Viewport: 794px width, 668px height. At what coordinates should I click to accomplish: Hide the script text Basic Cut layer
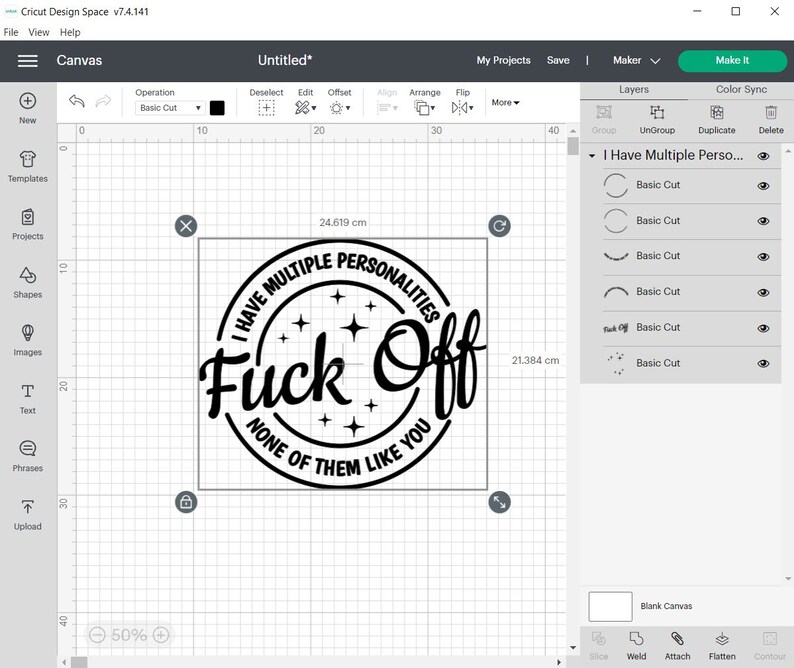coord(763,328)
